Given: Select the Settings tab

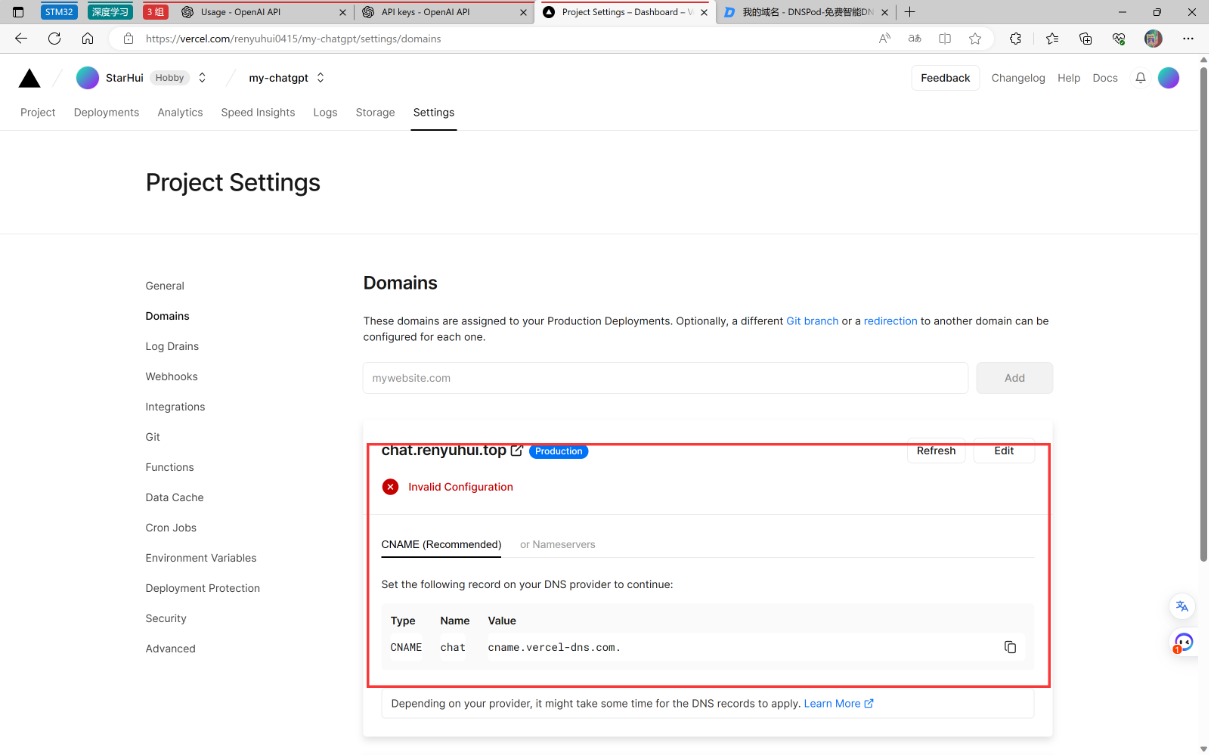Looking at the screenshot, I should [x=434, y=113].
